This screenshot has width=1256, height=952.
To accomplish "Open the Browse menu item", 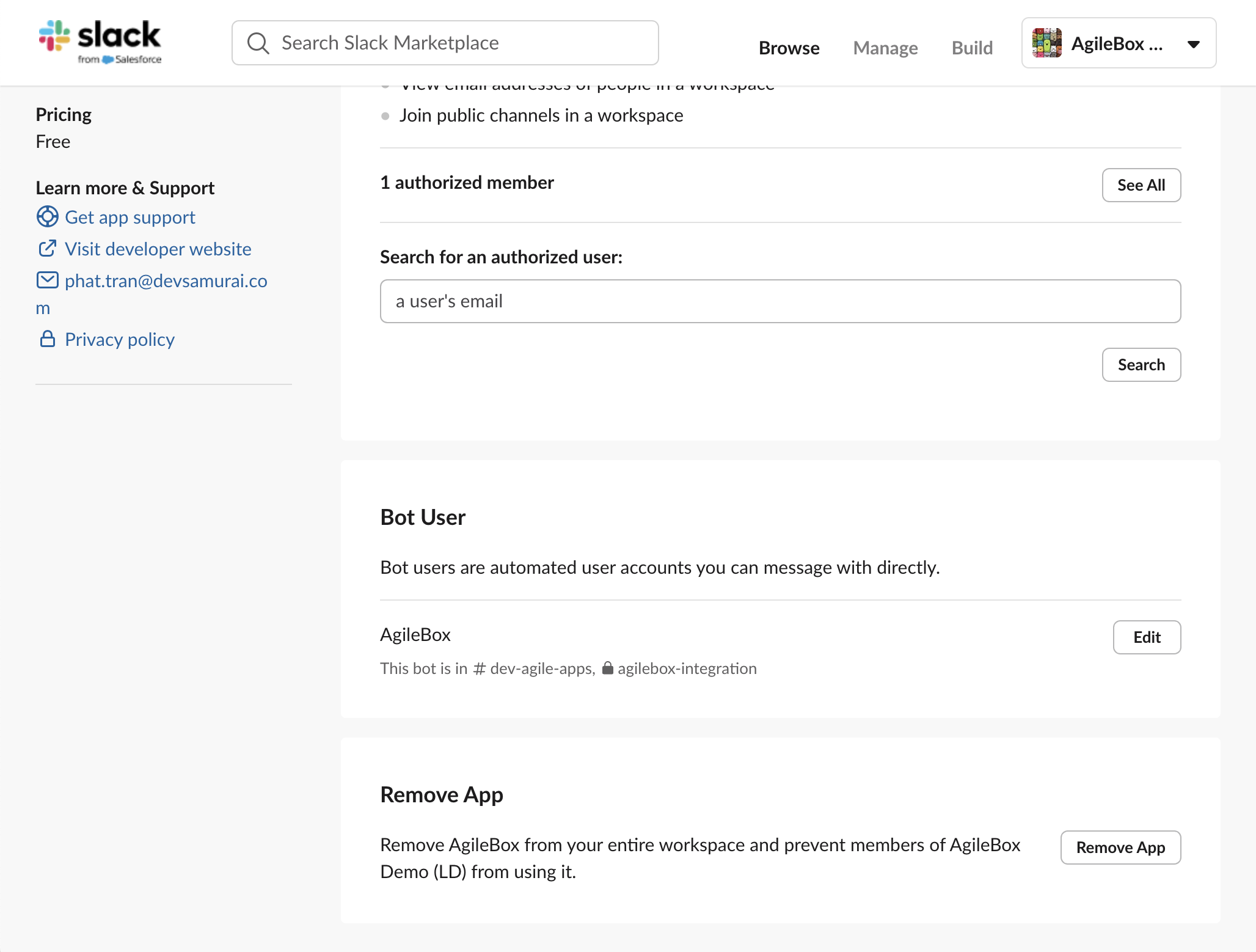I will [789, 48].
